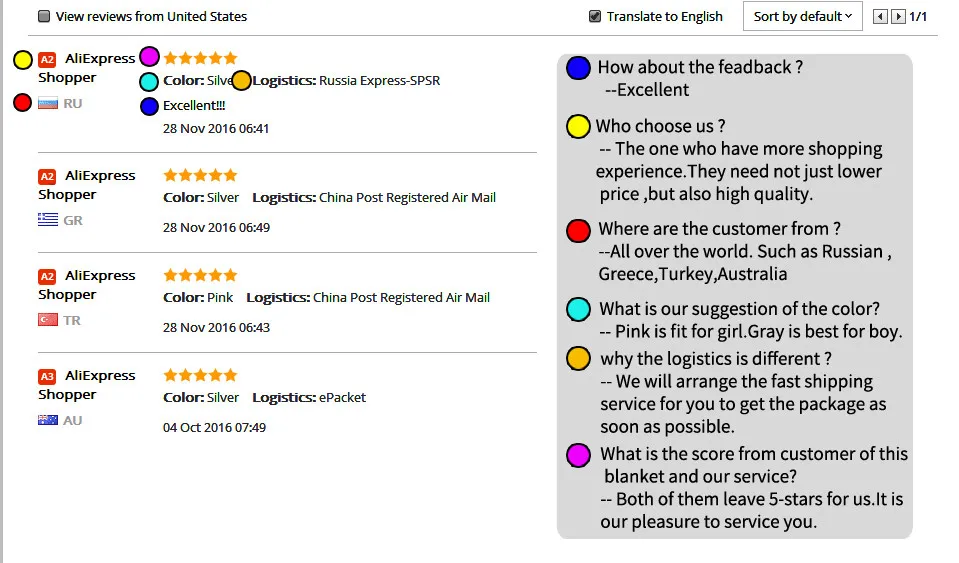
Task: Click the Greece flag icon
Action: coord(48,220)
